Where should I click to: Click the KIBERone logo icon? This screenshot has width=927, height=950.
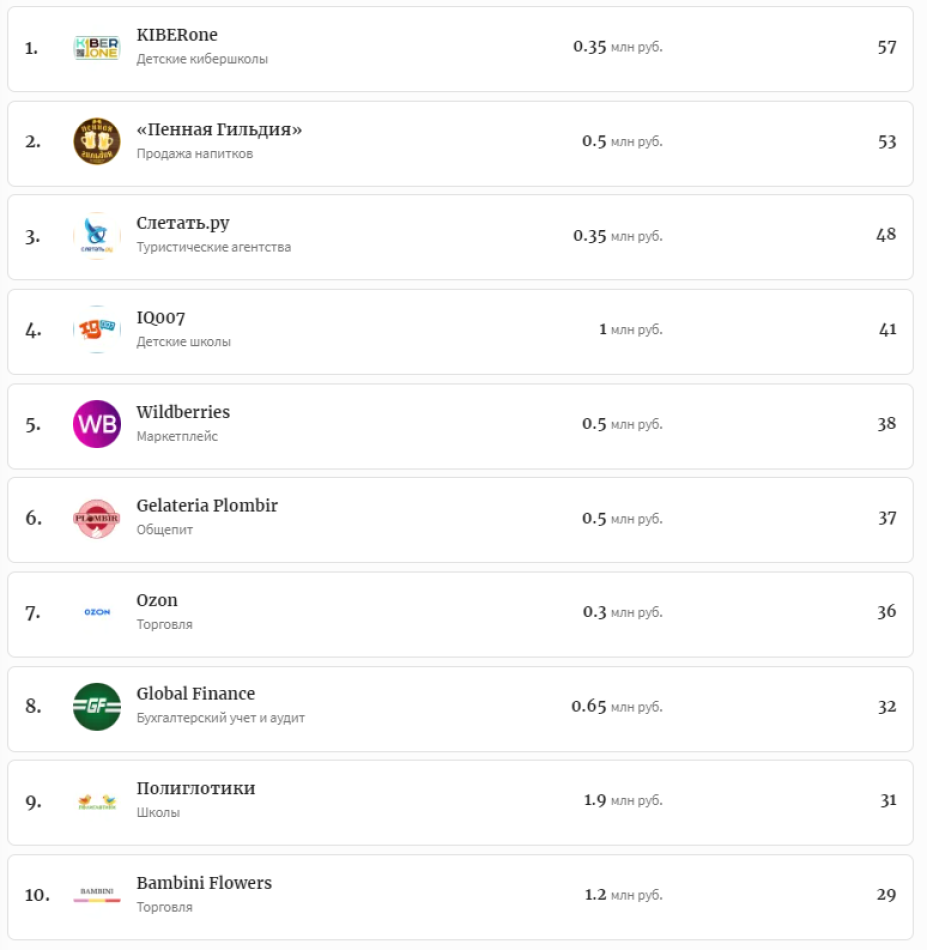point(97,47)
